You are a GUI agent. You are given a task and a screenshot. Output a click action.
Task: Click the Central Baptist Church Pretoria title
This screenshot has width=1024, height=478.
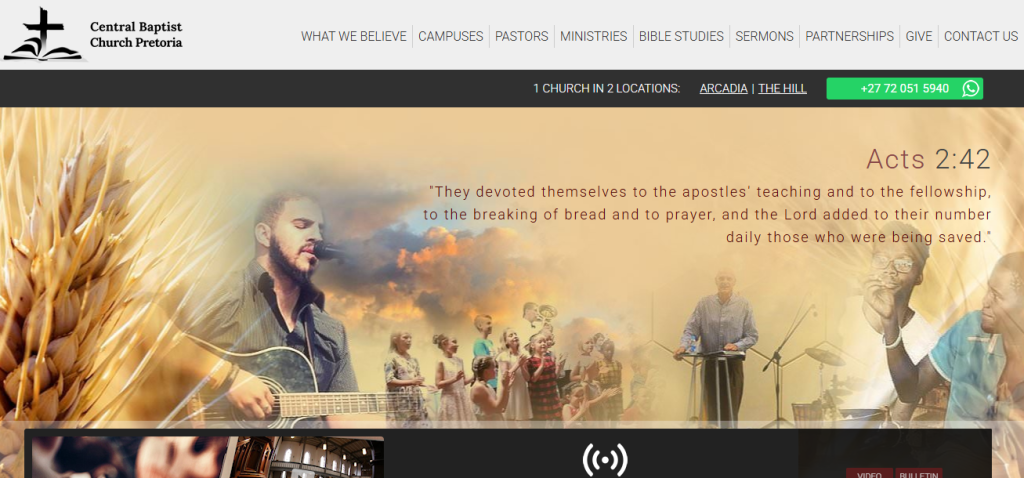136,35
